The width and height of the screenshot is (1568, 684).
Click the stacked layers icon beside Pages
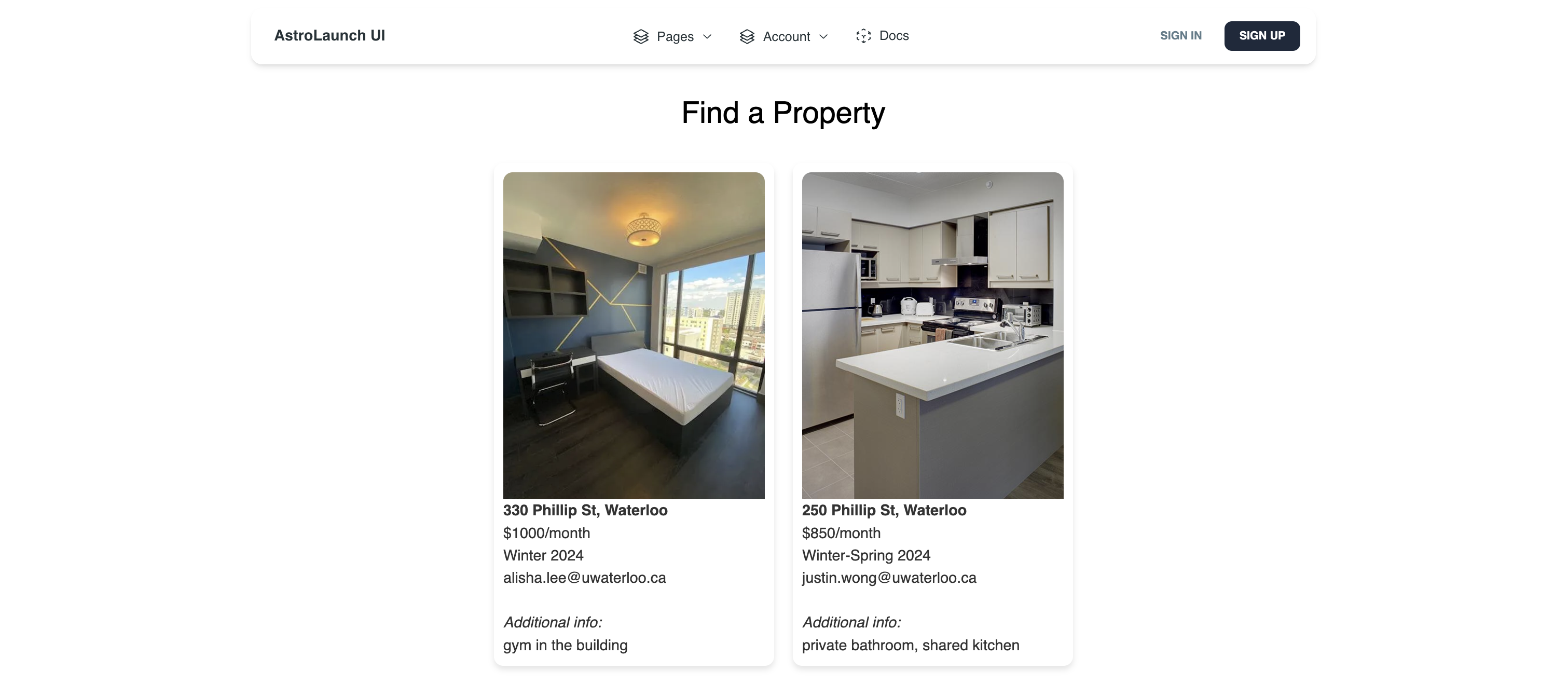[640, 36]
